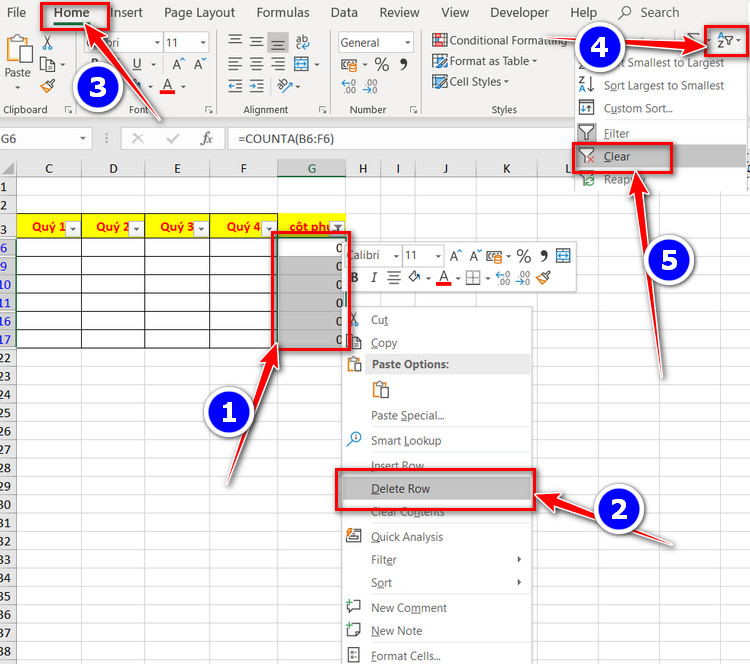
Task: Click the Increase Indent icon
Action: [x=256, y=86]
